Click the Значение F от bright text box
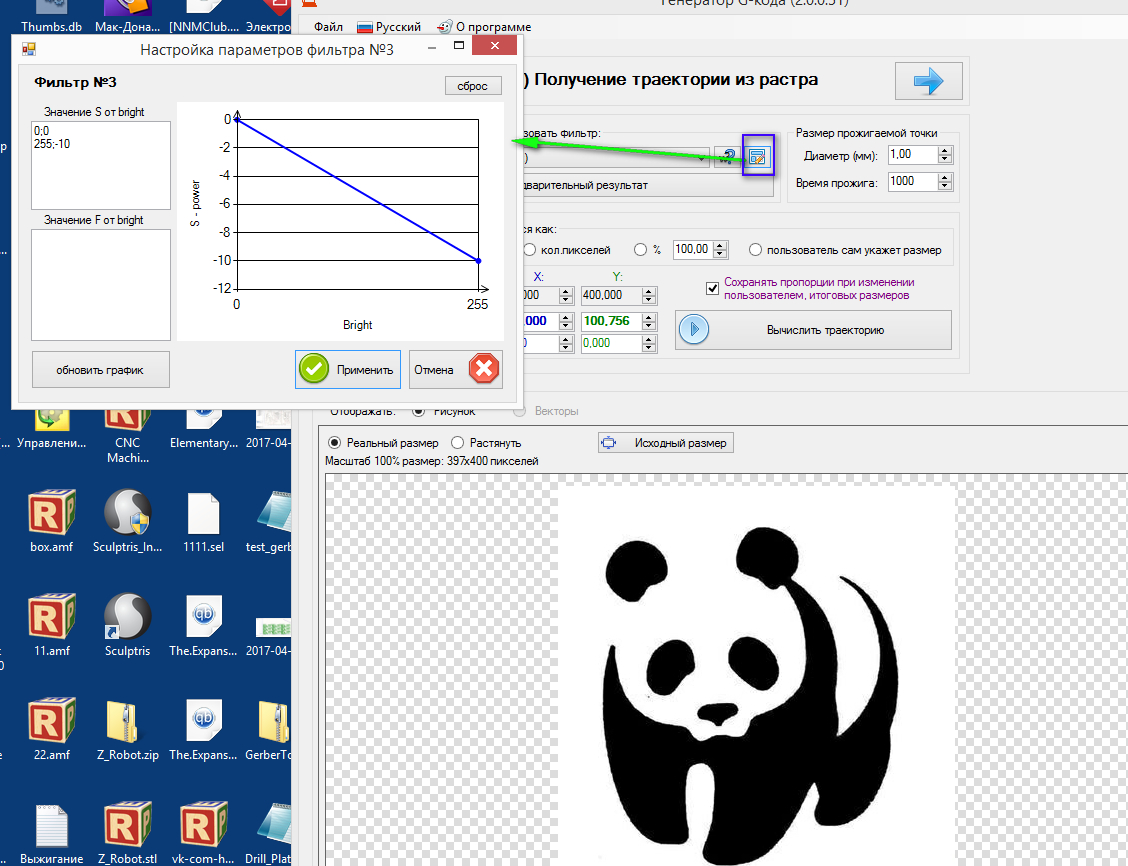This screenshot has height=866, width=1128. pos(101,285)
